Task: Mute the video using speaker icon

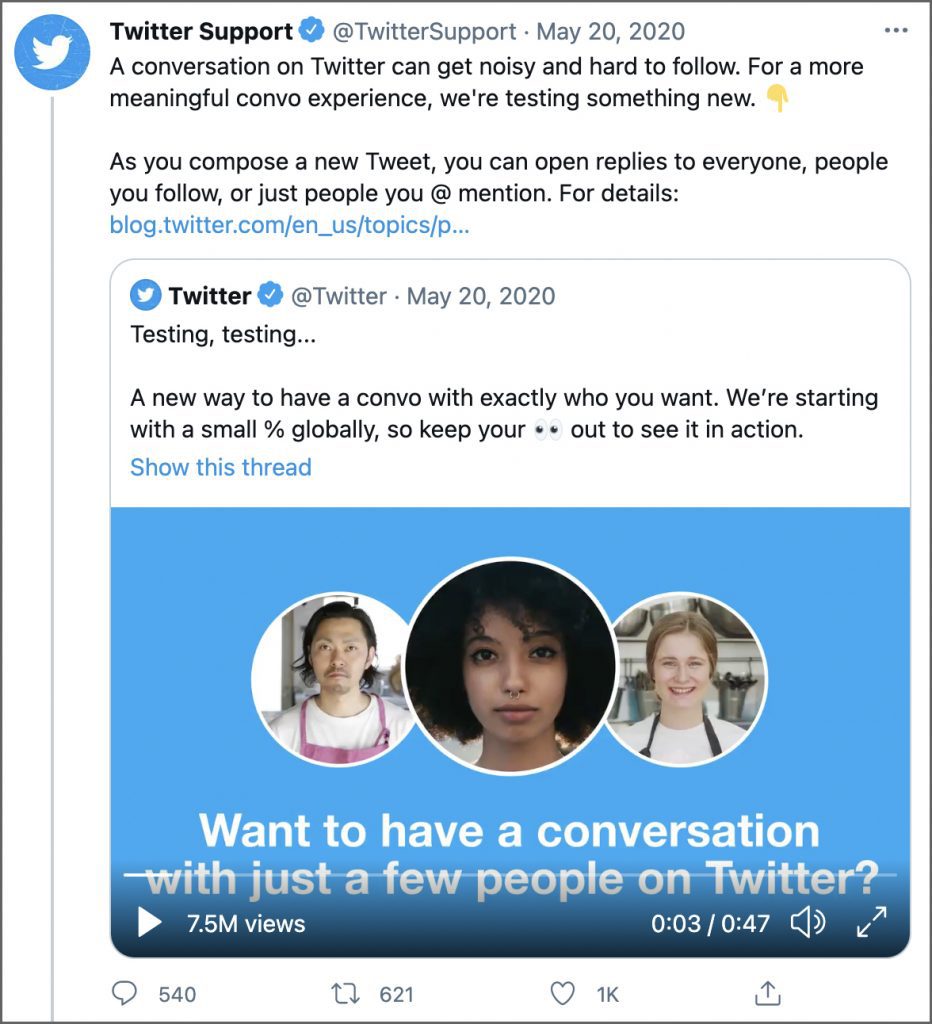Action: click(808, 922)
